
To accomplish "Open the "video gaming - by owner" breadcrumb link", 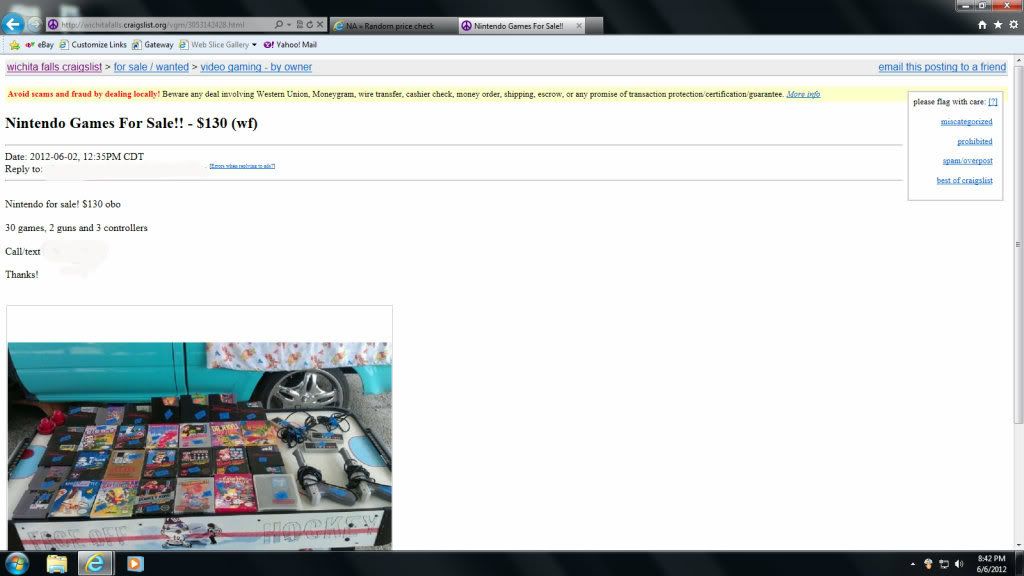I will [256, 67].
